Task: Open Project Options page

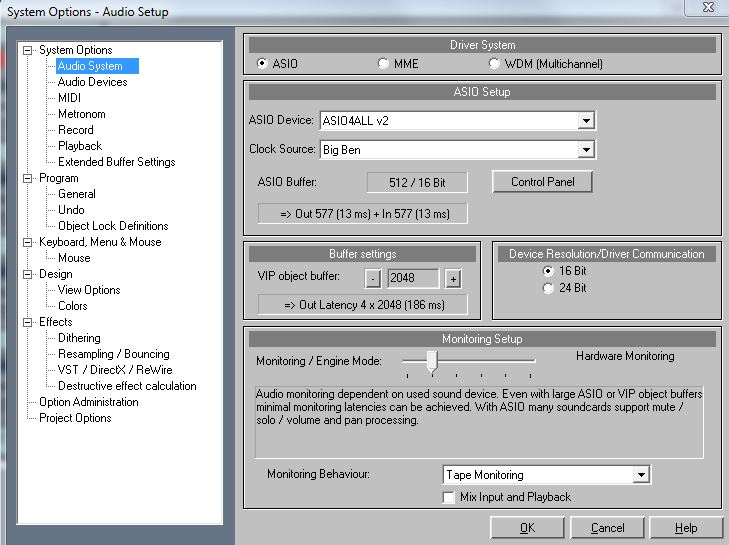Action: click(x=75, y=418)
